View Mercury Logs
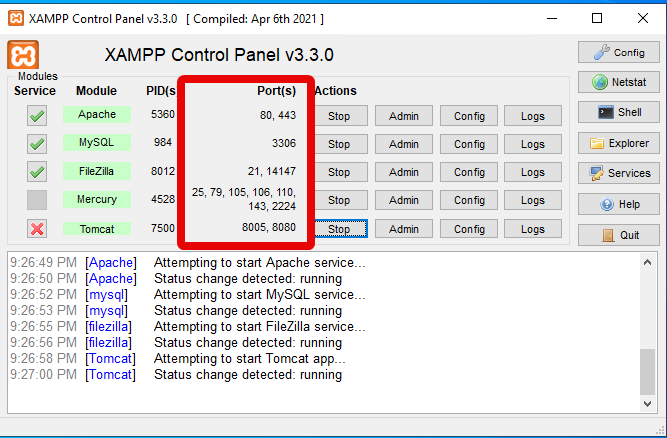This screenshot has width=667, height=438. click(533, 200)
